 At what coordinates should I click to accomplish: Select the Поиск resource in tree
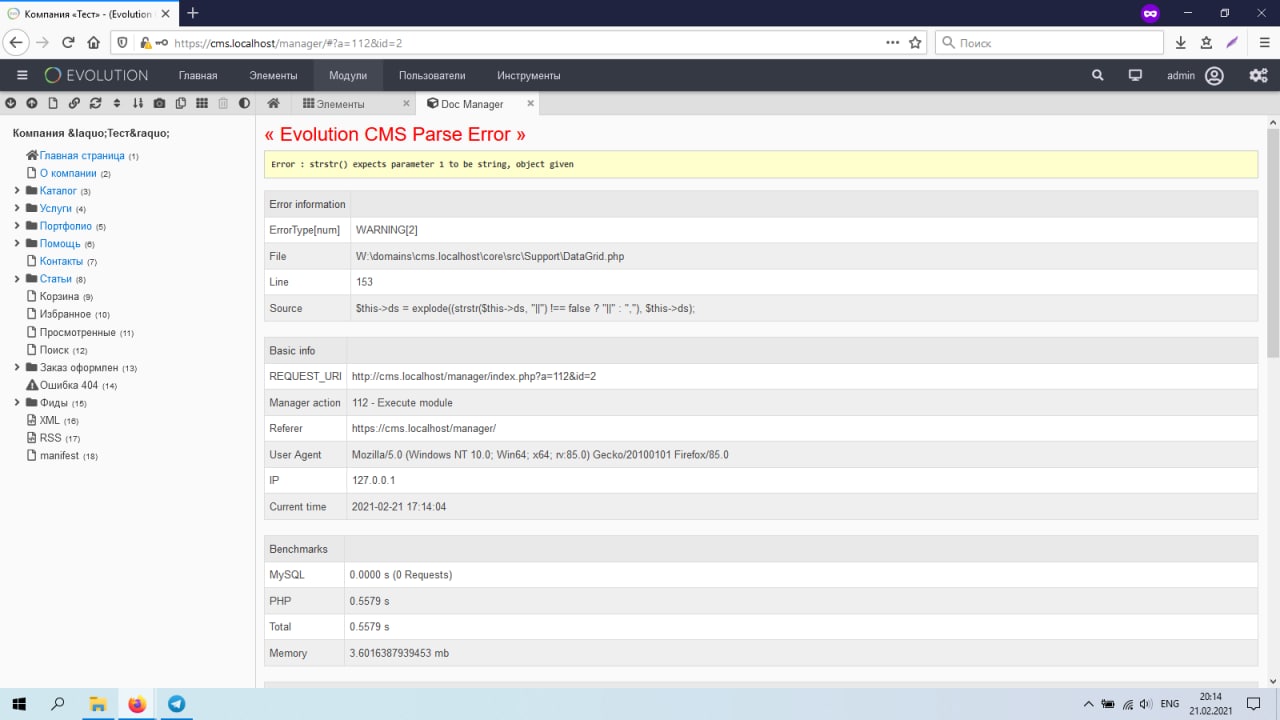coord(54,350)
